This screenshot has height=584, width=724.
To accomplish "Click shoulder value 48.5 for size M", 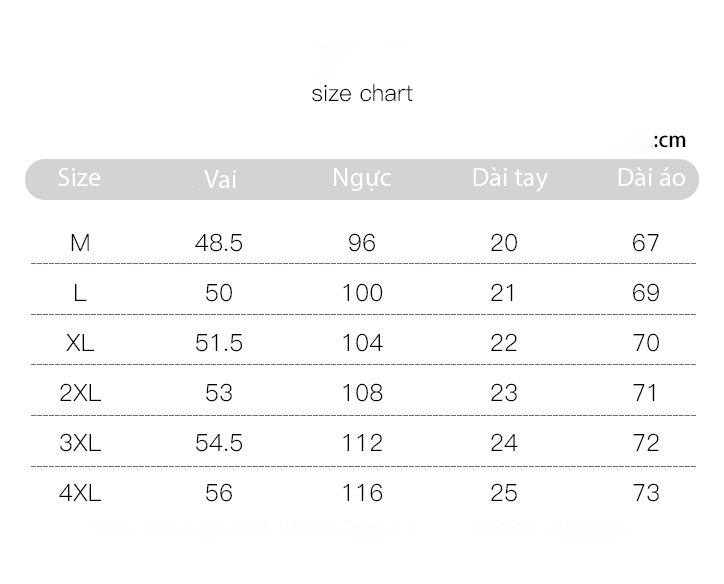I will click(219, 243).
